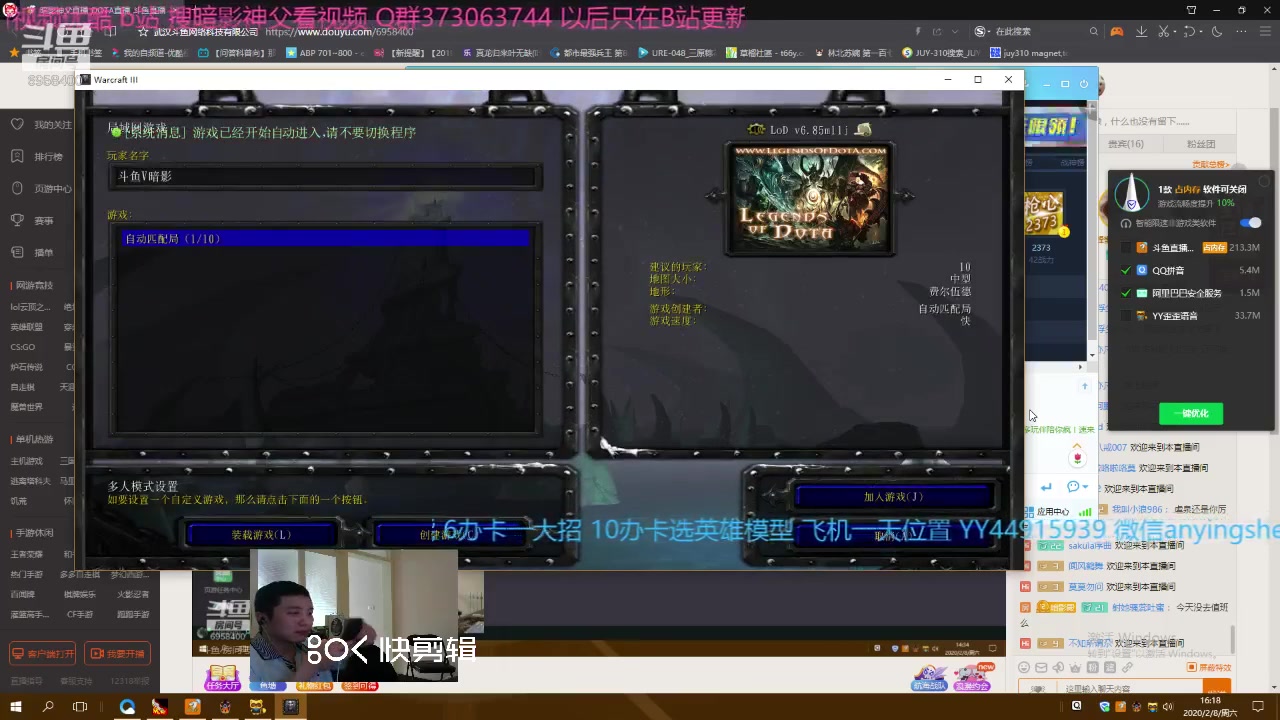Click the player name field 斗鱼V暗影
Viewport: 1280px width, 720px height.
(325, 176)
